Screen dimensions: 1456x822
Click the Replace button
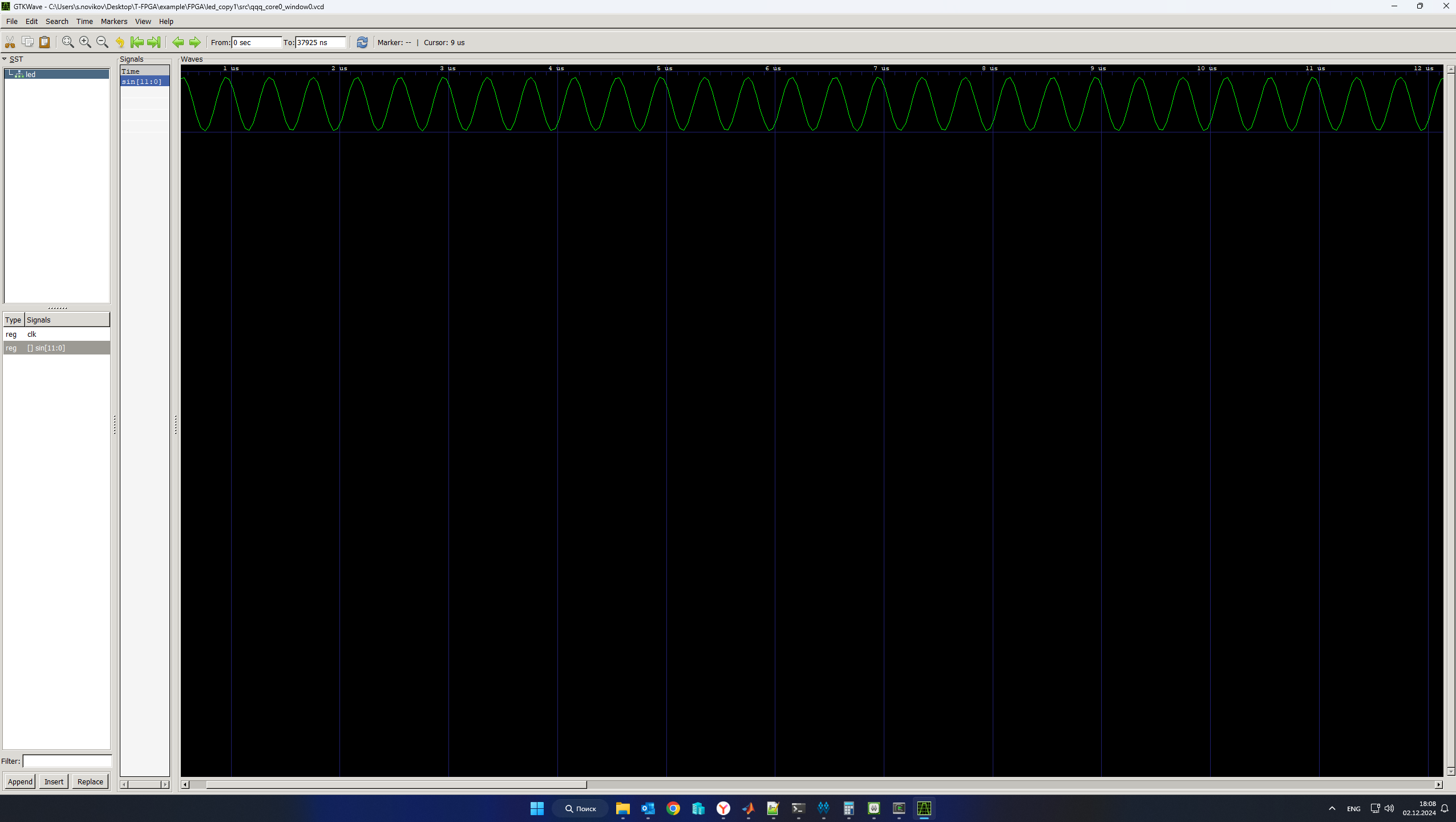click(x=90, y=781)
